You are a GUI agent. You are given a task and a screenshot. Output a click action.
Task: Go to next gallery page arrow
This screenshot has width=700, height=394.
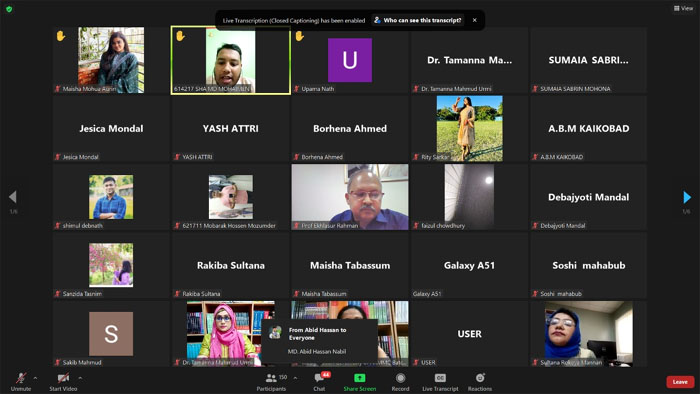[687, 197]
